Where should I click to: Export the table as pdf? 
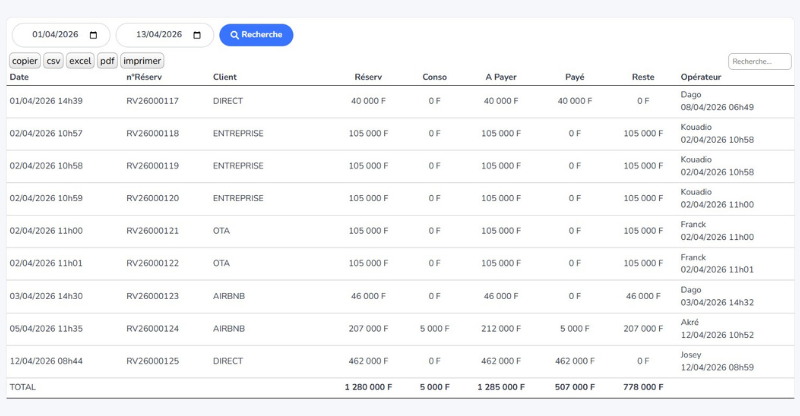tap(107, 61)
